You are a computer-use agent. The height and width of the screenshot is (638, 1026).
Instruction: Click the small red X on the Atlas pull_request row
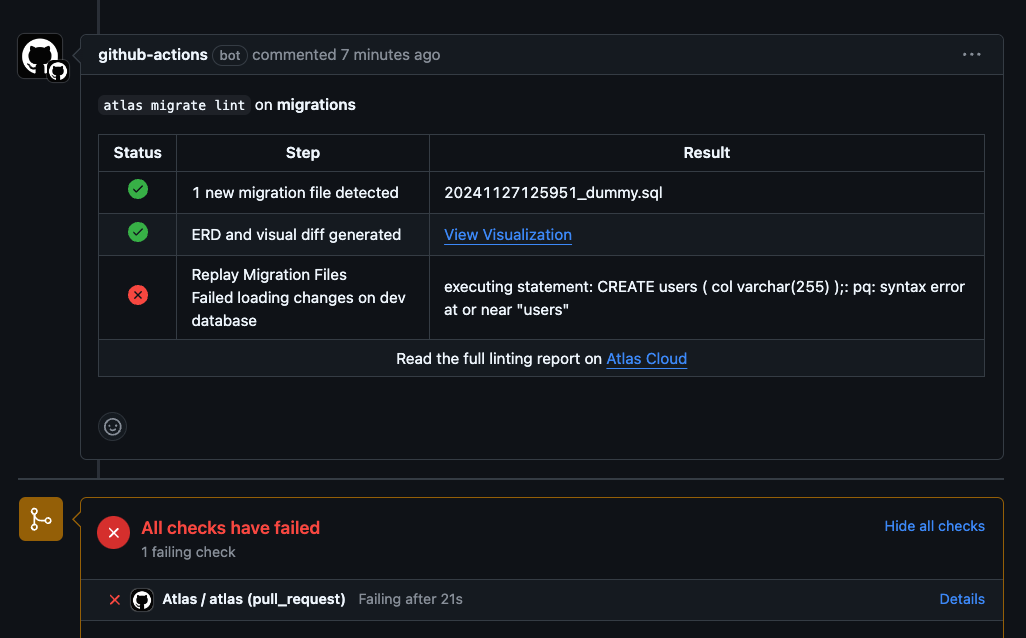pyautogui.click(x=114, y=600)
